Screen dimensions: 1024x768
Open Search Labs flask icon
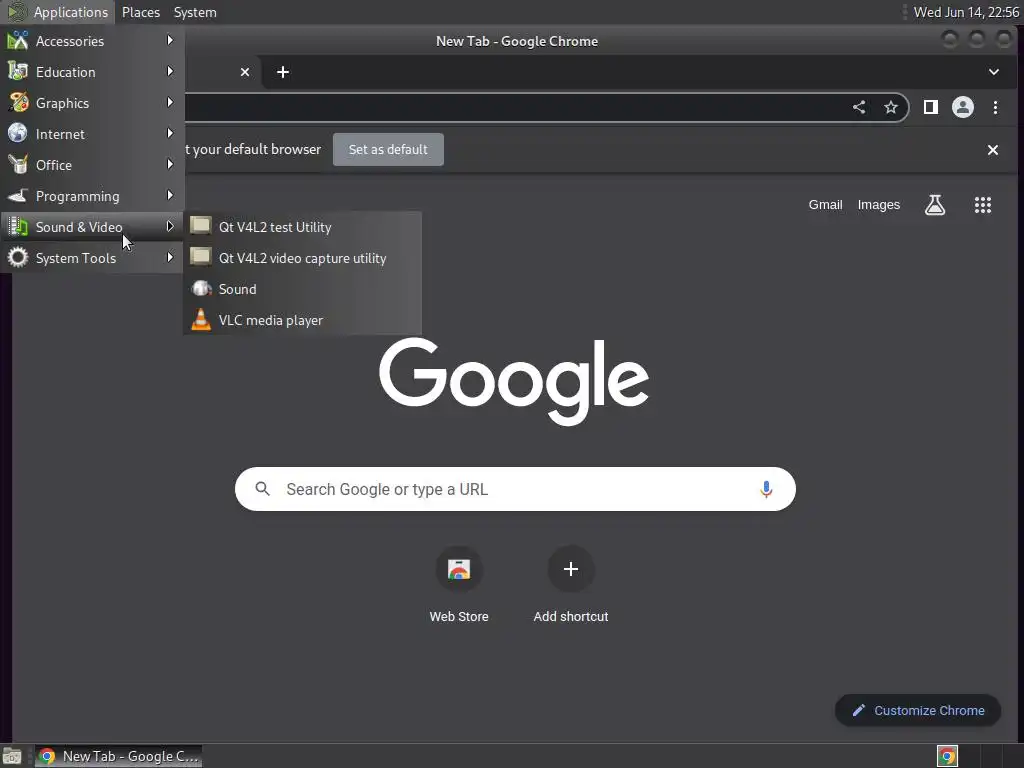(x=935, y=205)
